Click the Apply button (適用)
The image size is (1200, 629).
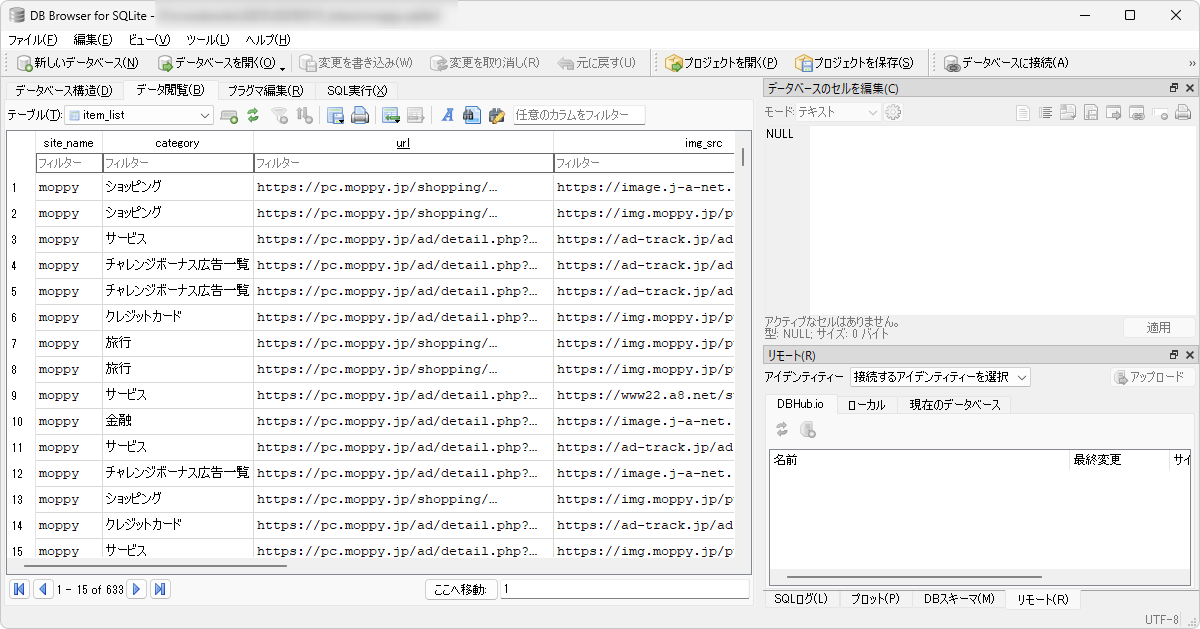1159,327
